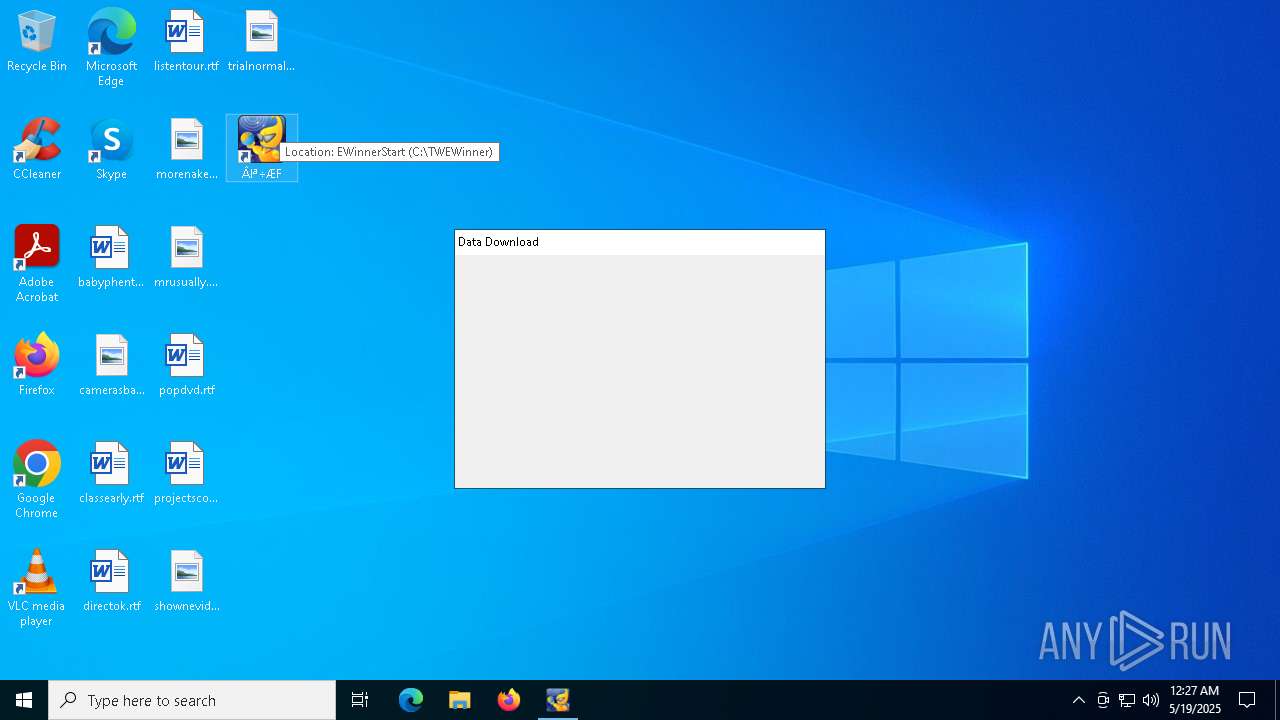Image resolution: width=1280 pixels, height=720 pixels.
Task: Click the Data Download window title
Action: coord(498,242)
